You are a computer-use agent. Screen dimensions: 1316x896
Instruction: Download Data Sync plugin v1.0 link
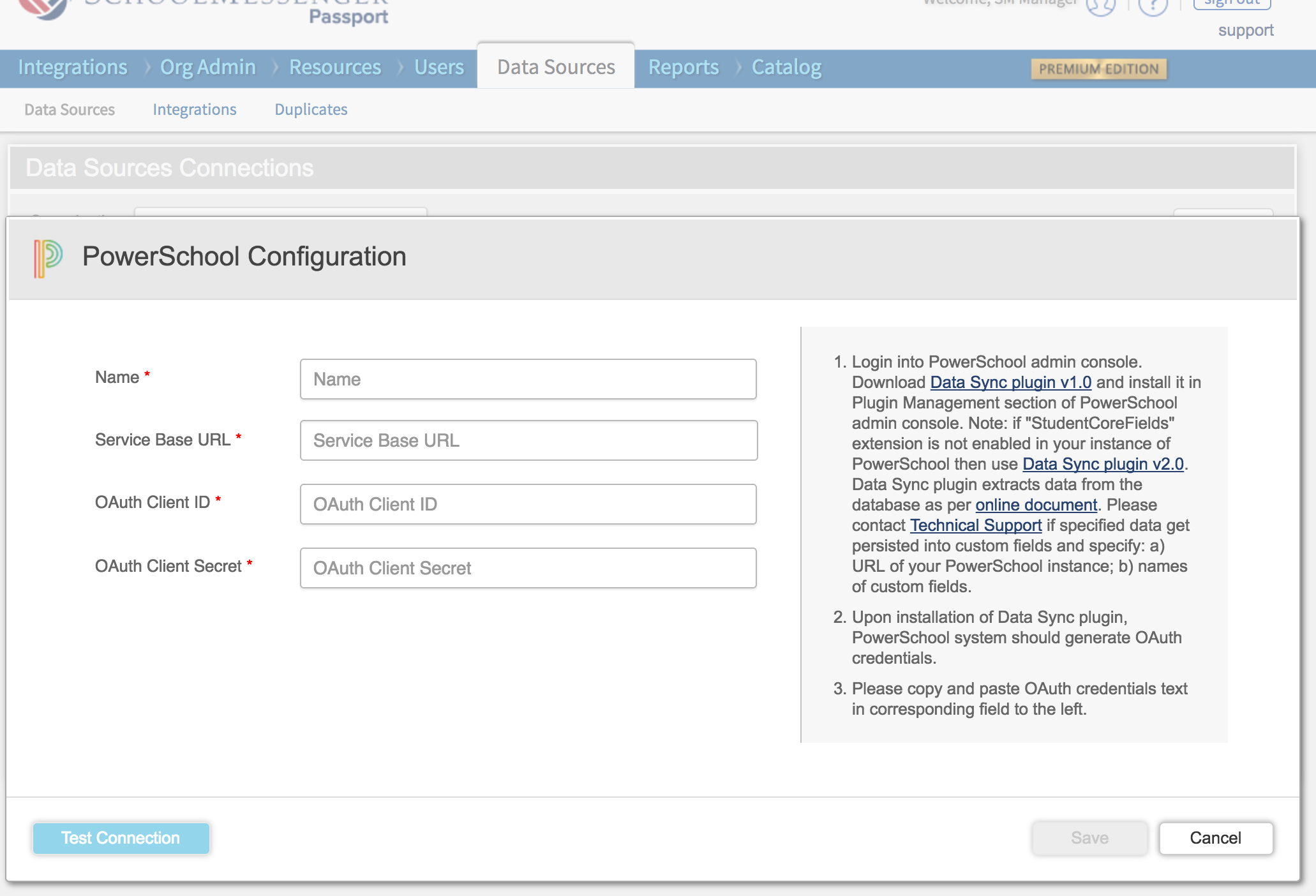[x=1010, y=382]
